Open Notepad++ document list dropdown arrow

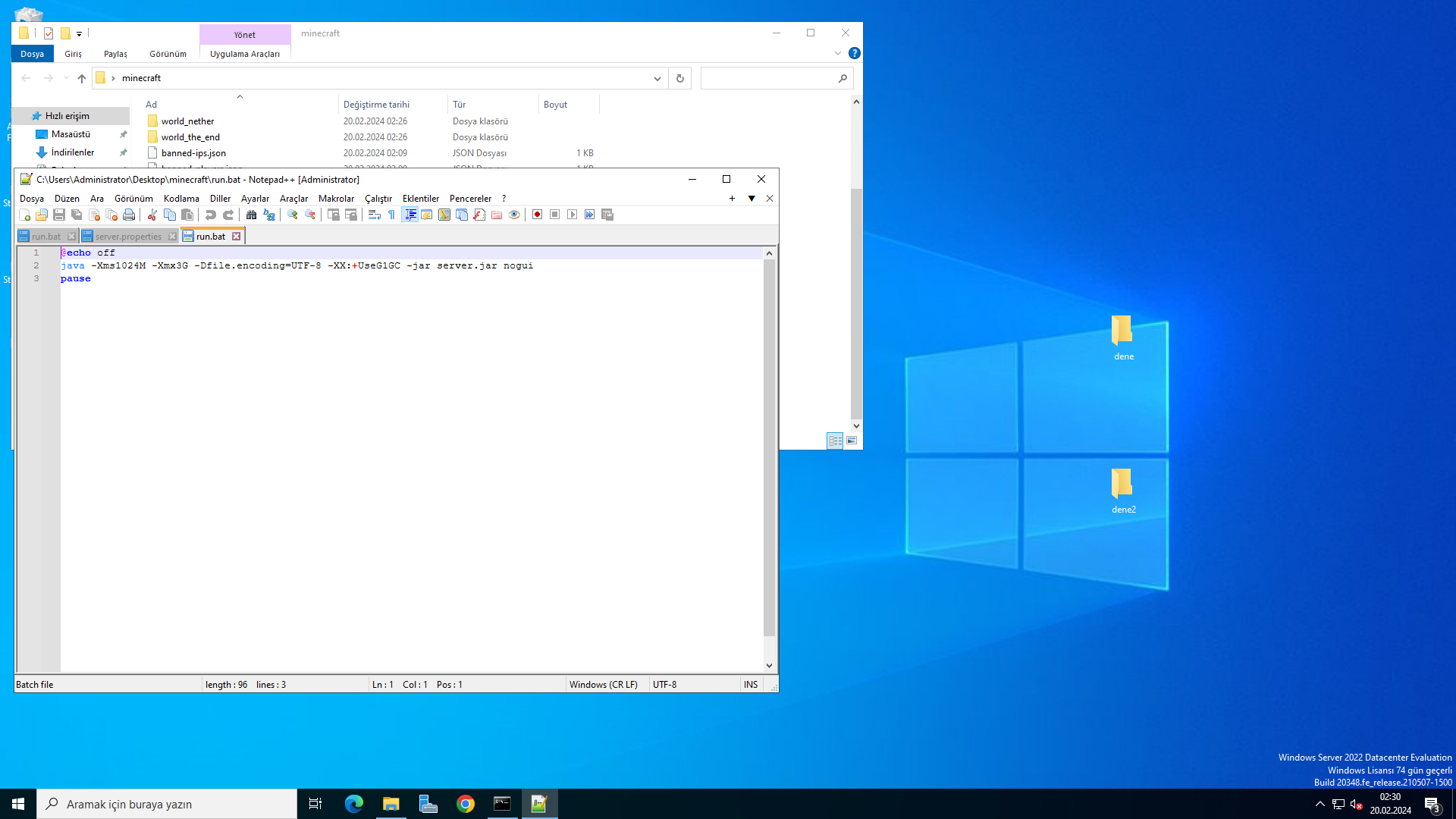coord(752,199)
